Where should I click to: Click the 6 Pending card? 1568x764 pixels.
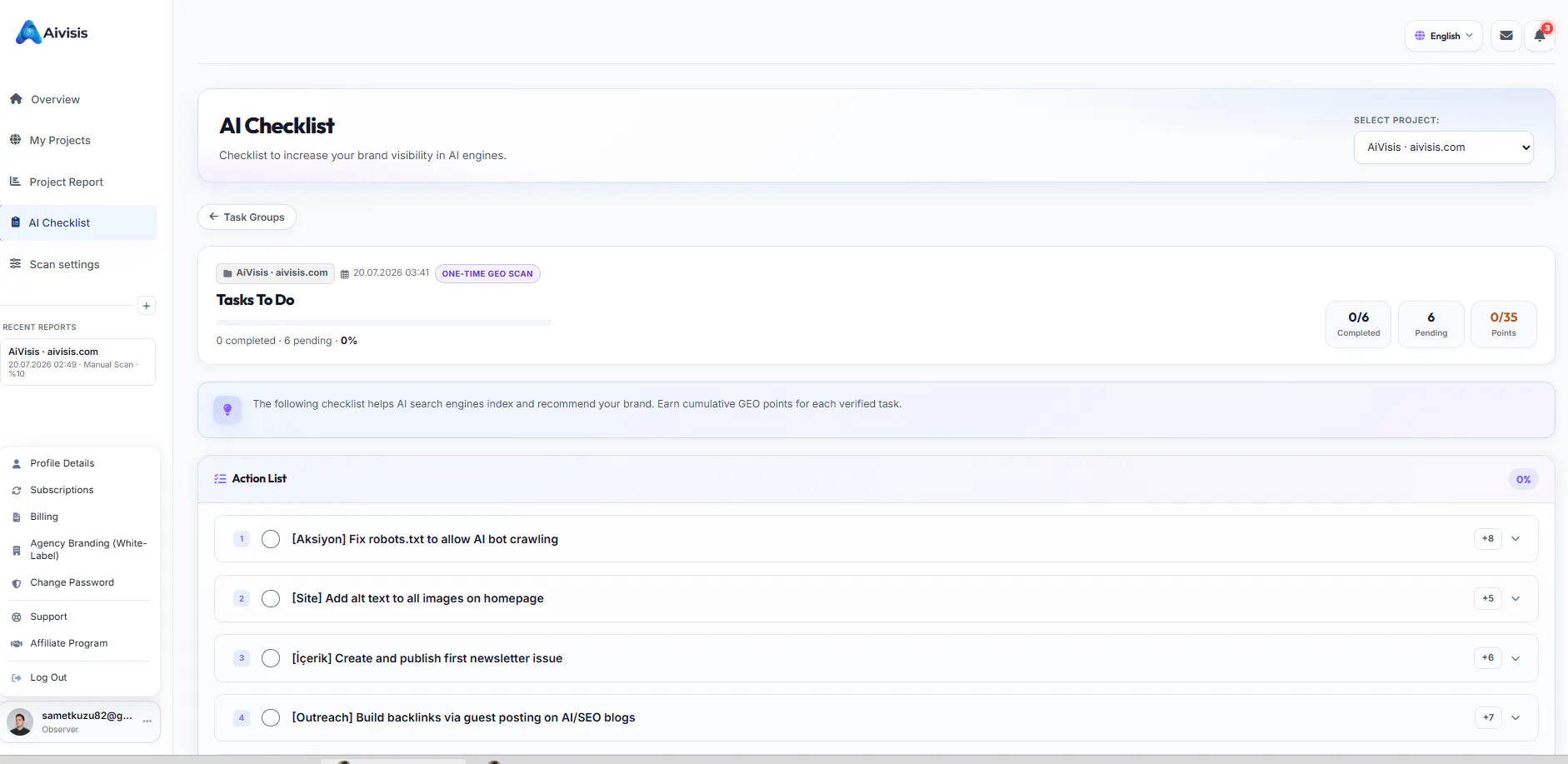coord(1431,324)
